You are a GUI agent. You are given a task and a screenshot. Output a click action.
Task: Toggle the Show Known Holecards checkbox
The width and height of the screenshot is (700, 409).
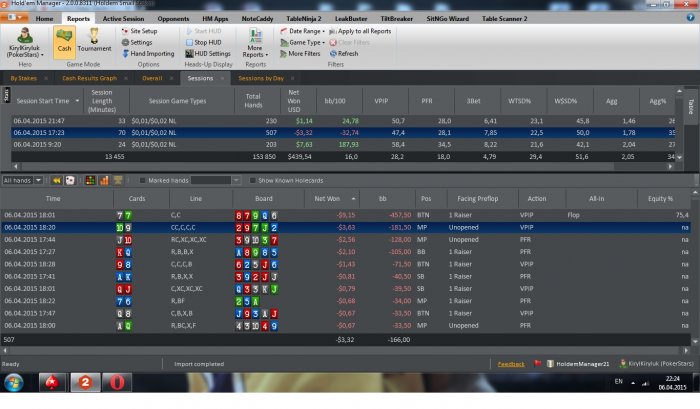point(252,180)
